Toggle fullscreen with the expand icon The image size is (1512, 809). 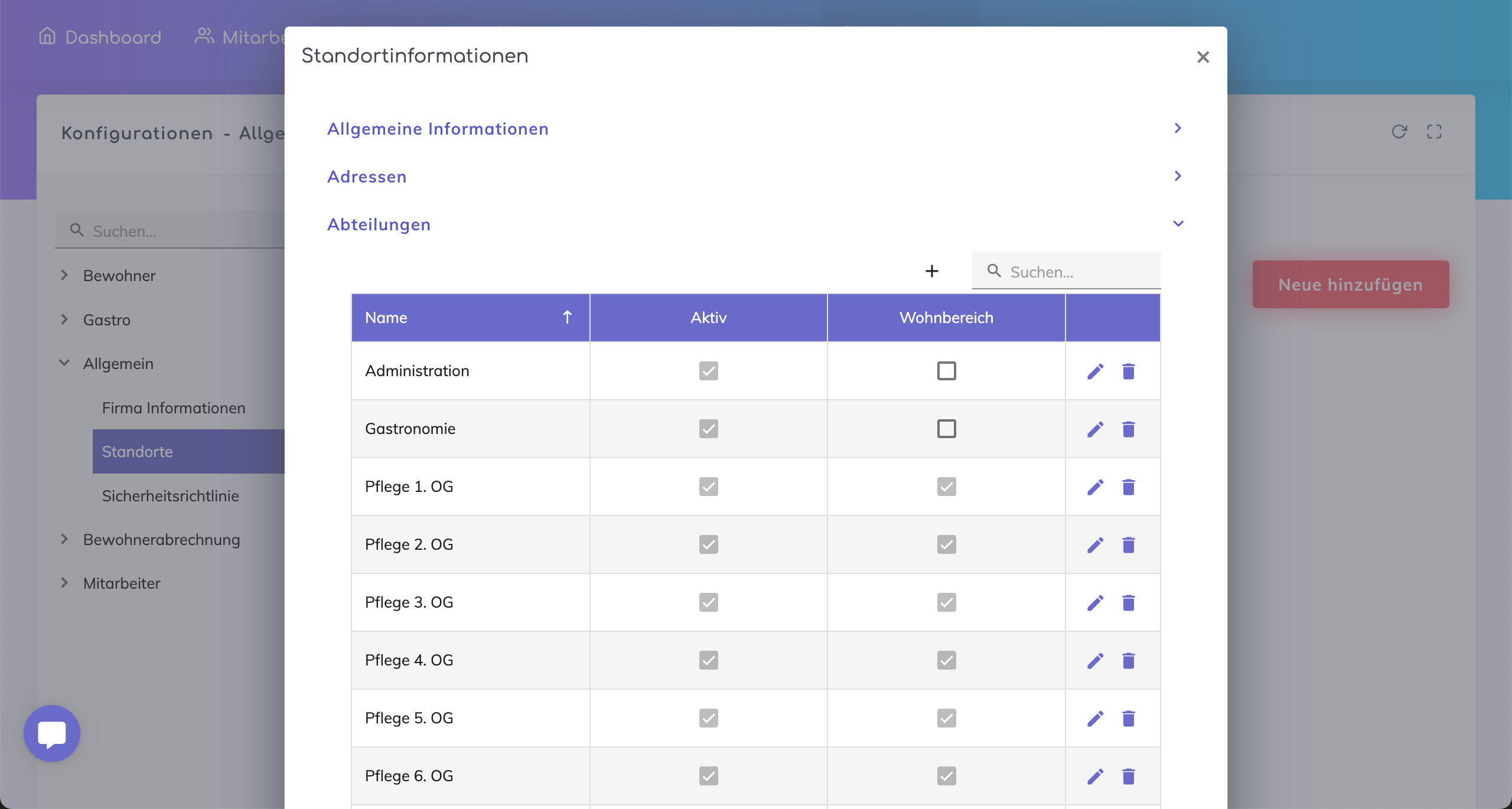[x=1434, y=132]
